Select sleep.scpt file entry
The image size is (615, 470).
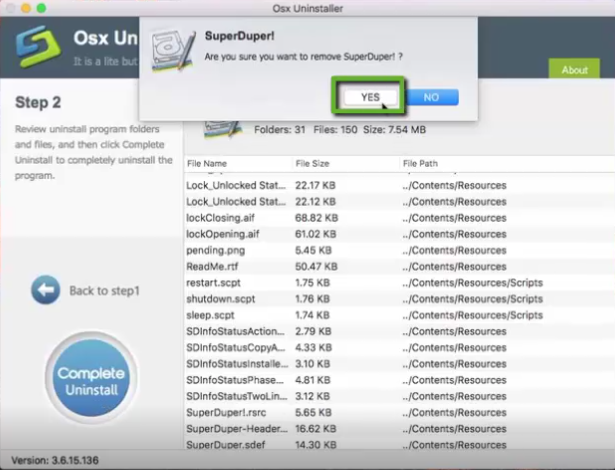pyautogui.click(x=399, y=315)
